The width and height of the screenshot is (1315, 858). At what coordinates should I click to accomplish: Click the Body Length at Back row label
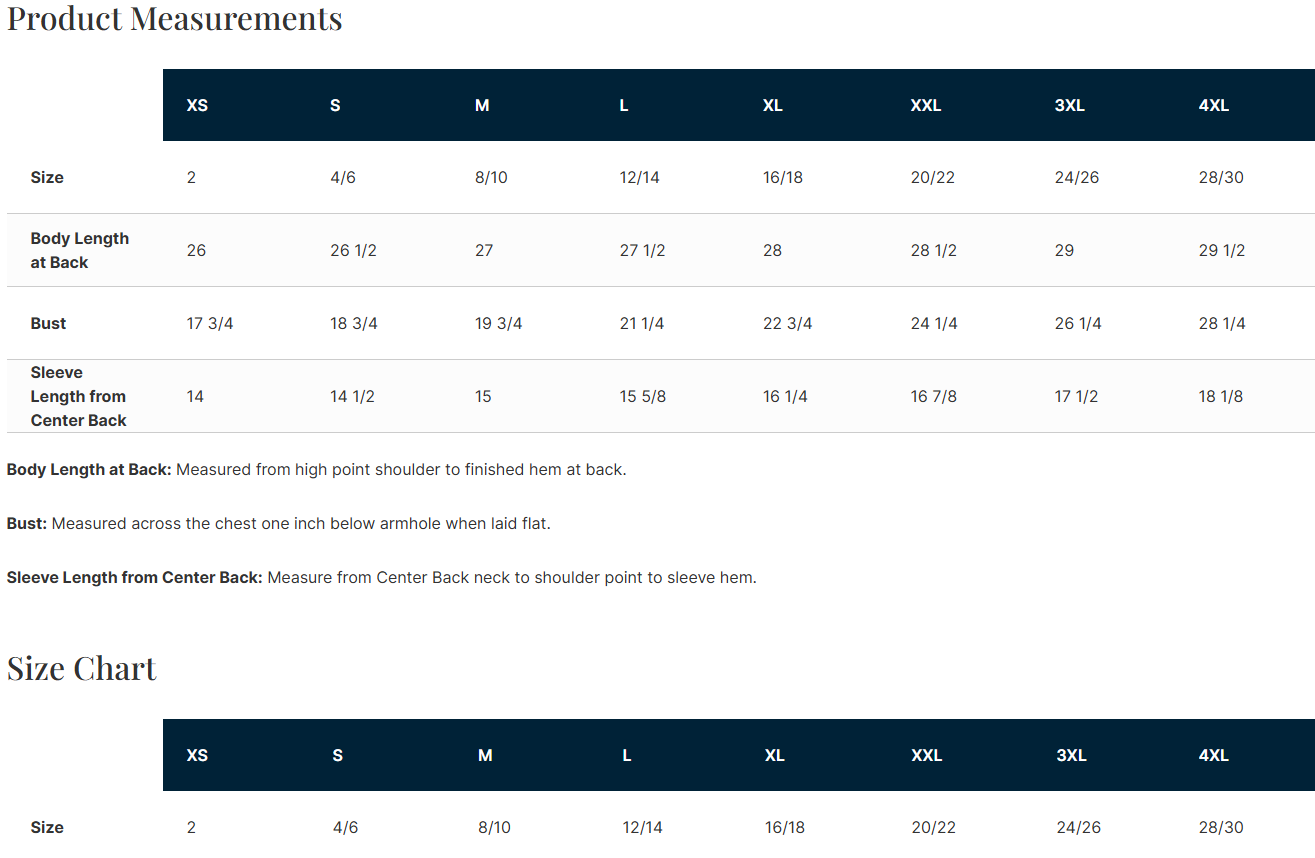(80, 250)
